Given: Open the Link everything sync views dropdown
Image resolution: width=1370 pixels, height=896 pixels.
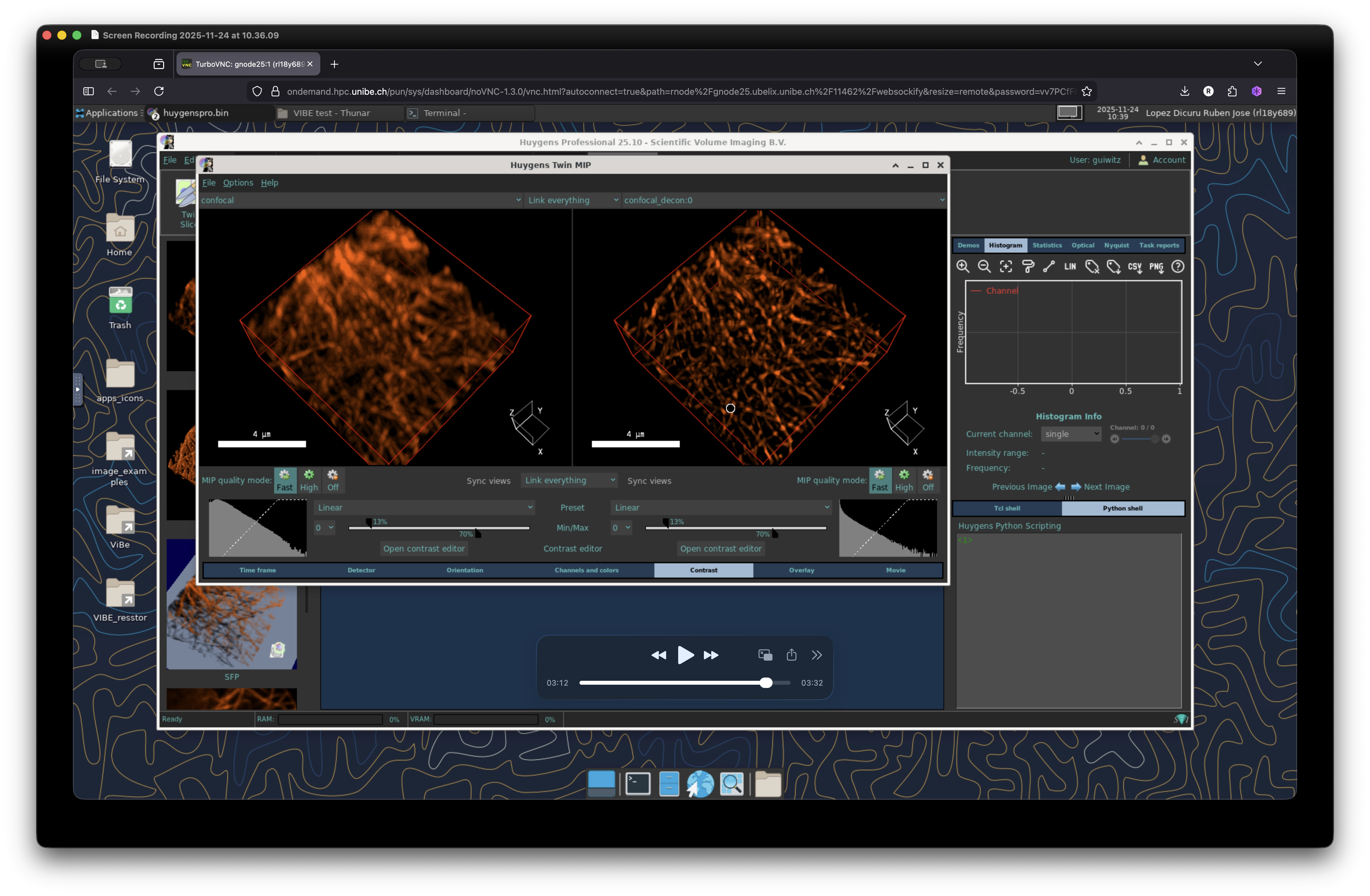Looking at the screenshot, I should pos(569,480).
